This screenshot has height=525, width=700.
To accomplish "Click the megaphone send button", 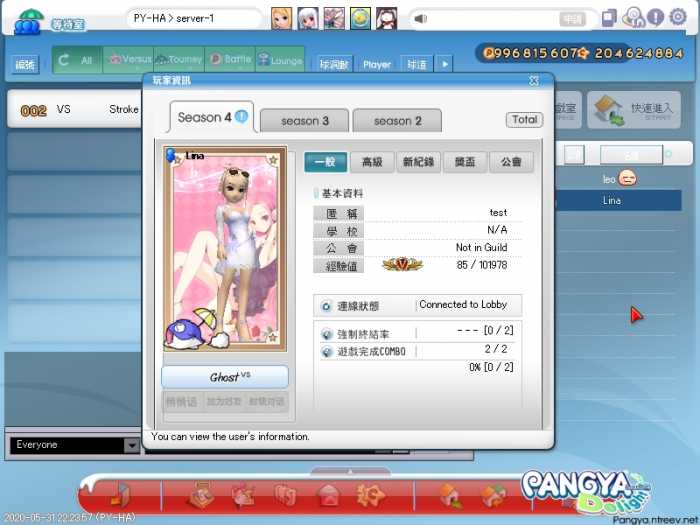I will click(x=572, y=19).
